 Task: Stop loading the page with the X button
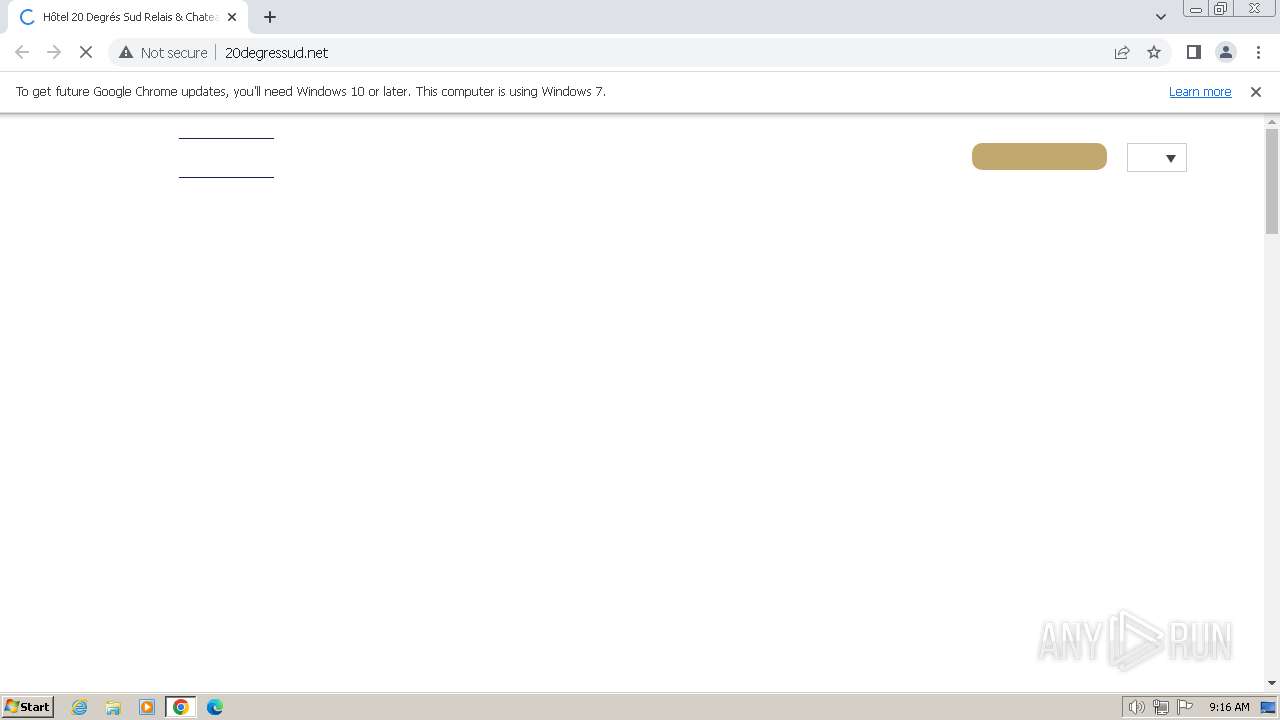click(86, 52)
